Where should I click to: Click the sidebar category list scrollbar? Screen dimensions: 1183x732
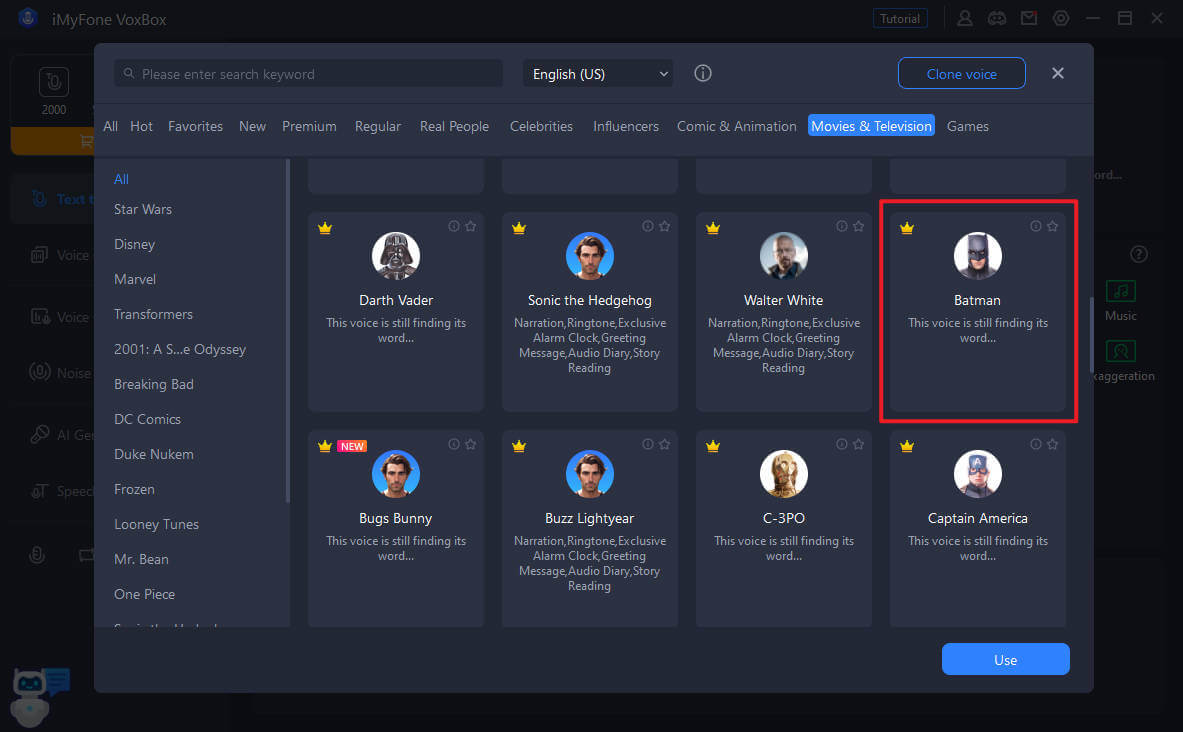(287, 331)
